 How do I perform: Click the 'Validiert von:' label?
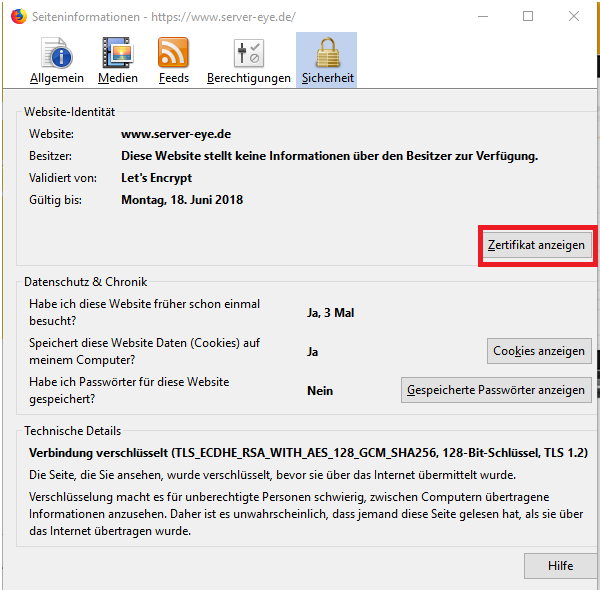click(63, 178)
